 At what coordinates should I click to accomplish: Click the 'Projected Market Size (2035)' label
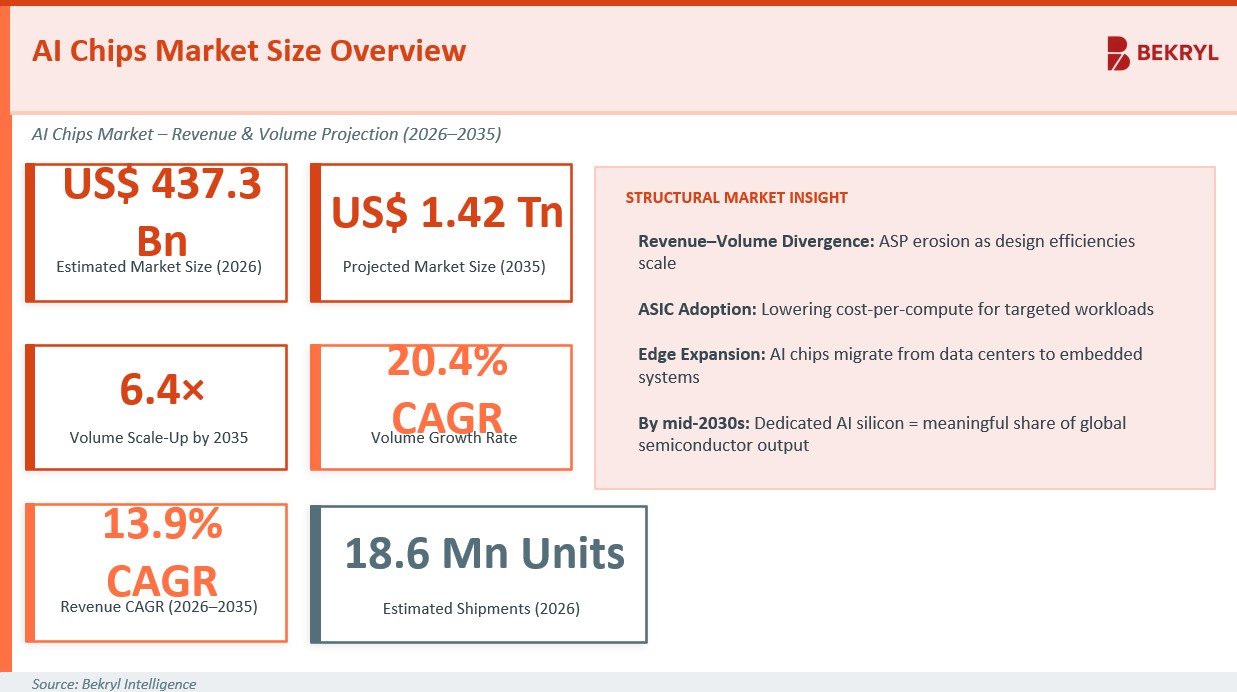coord(444,267)
